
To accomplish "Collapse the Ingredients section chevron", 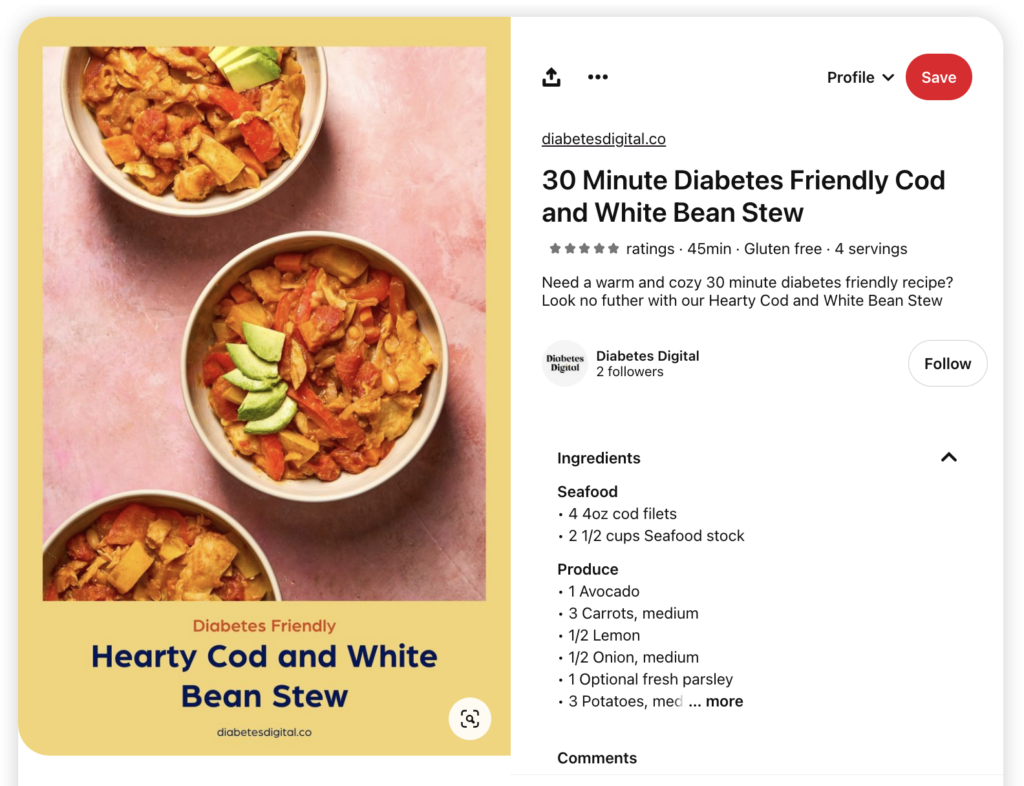I will (x=948, y=456).
